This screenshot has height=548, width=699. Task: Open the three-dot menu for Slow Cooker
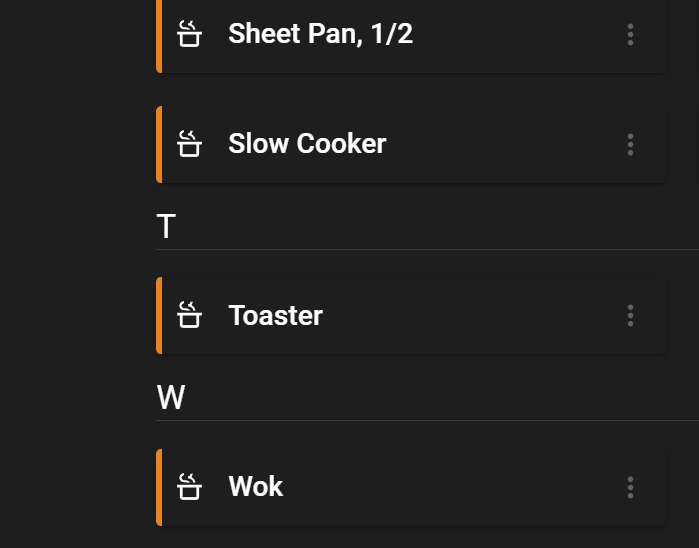(630, 144)
